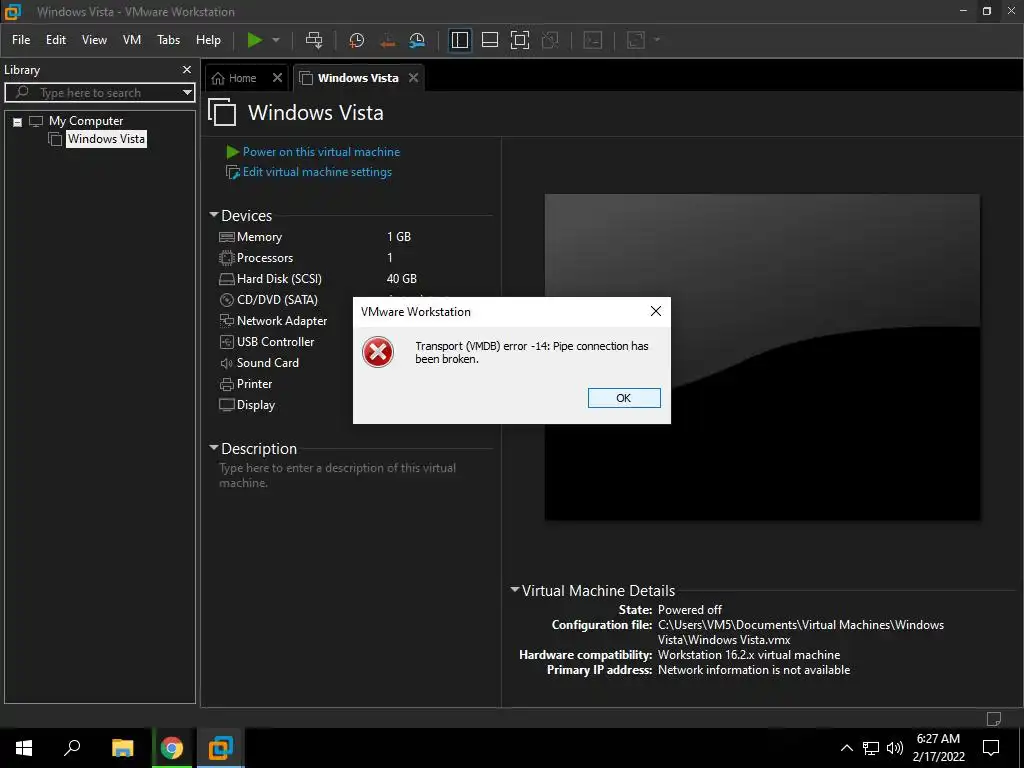Close the Library panel
Viewport: 1024px width, 768px height.
pos(187,69)
